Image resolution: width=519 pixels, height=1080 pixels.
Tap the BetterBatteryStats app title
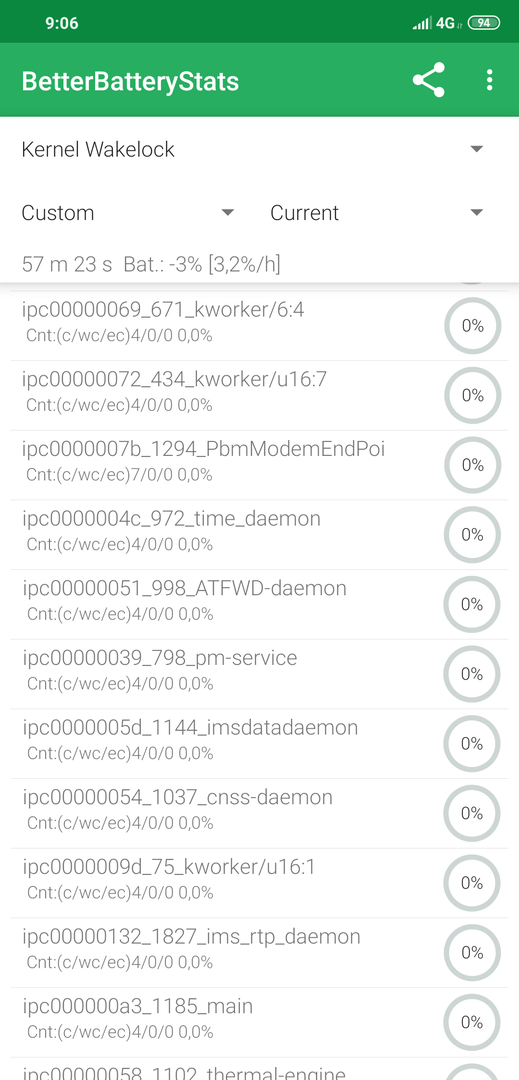point(130,81)
